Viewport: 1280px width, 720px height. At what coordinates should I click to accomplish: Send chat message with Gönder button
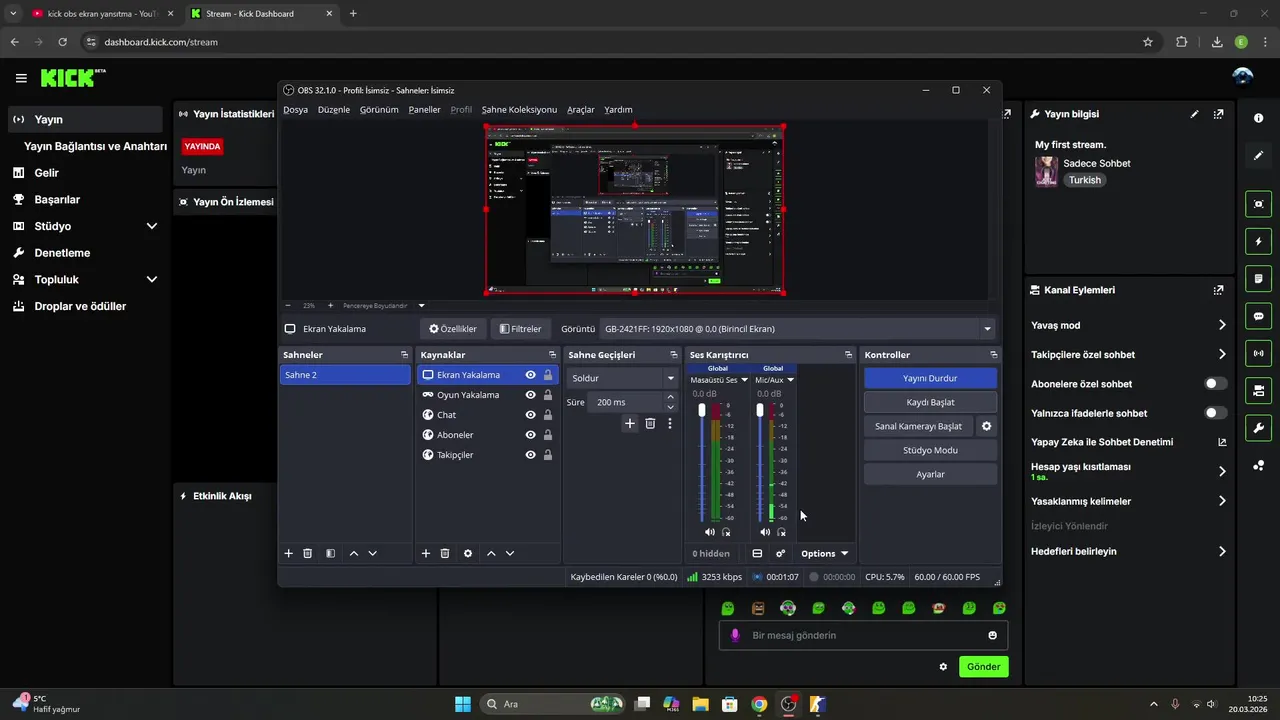pyautogui.click(x=983, y=666)
